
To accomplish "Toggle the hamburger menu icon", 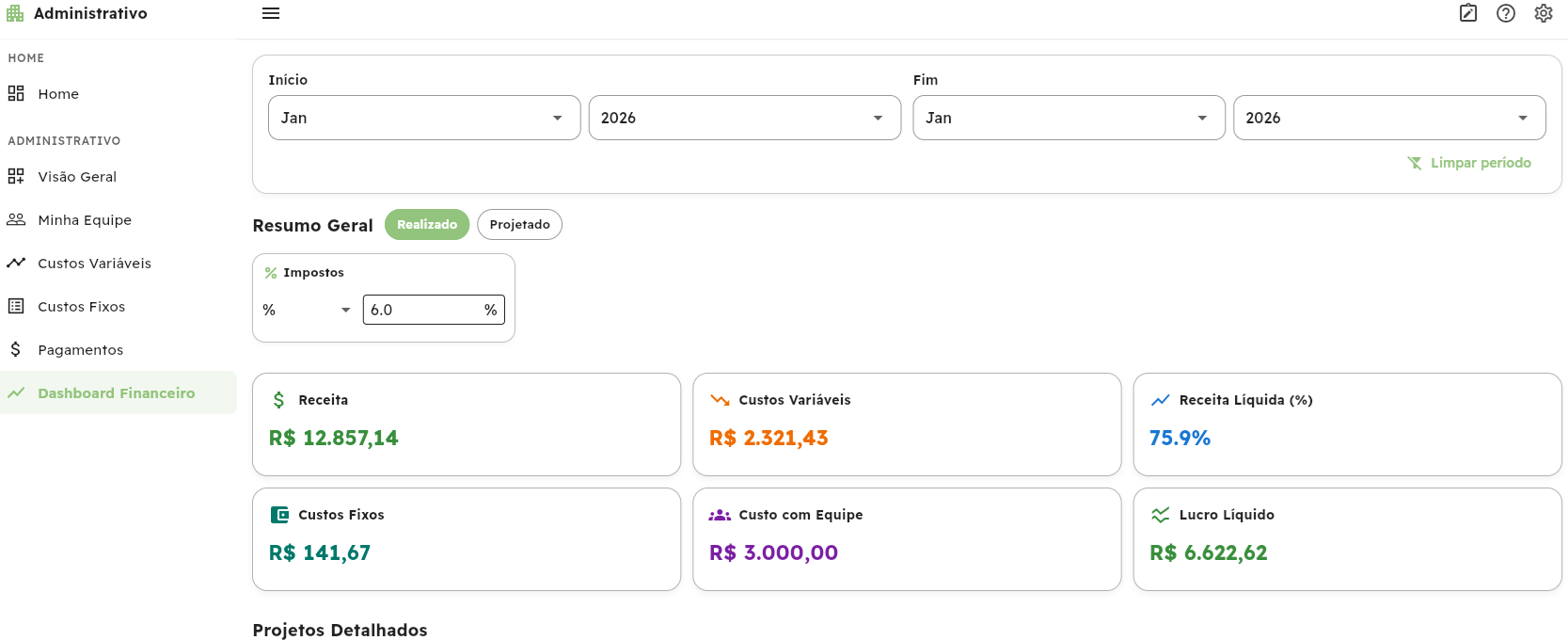I will [x=271, y=13].
